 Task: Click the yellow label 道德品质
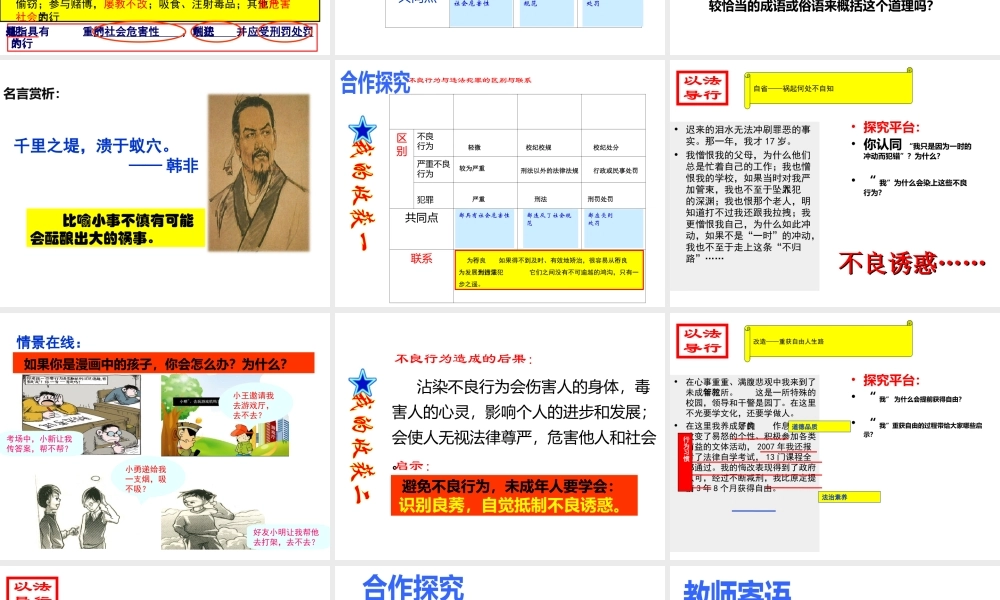(x=819, y=427)
